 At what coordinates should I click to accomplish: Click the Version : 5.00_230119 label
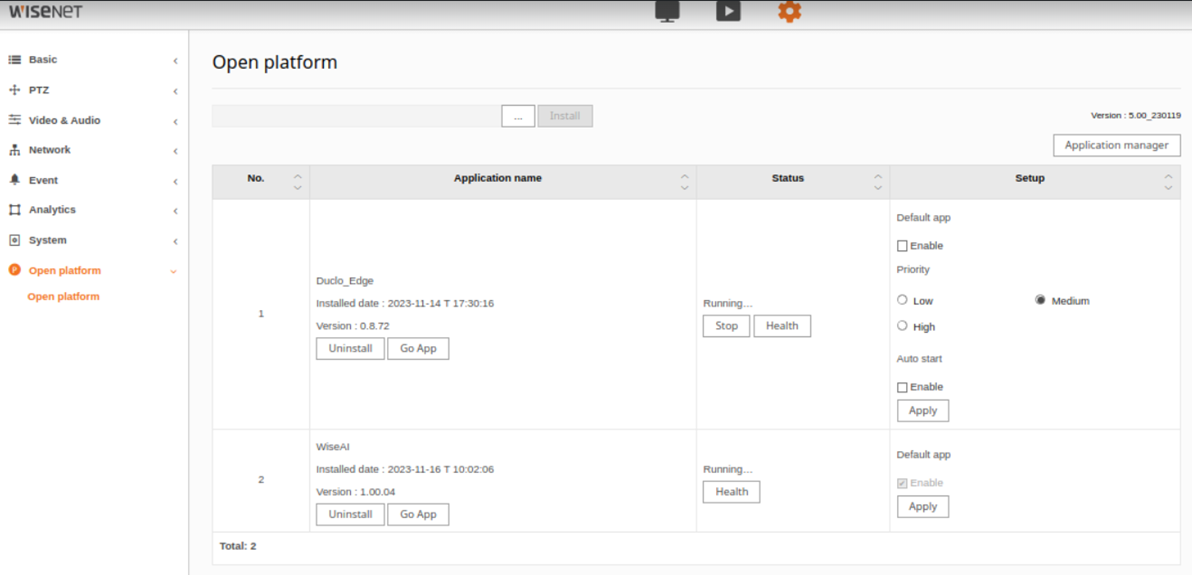1136,116
